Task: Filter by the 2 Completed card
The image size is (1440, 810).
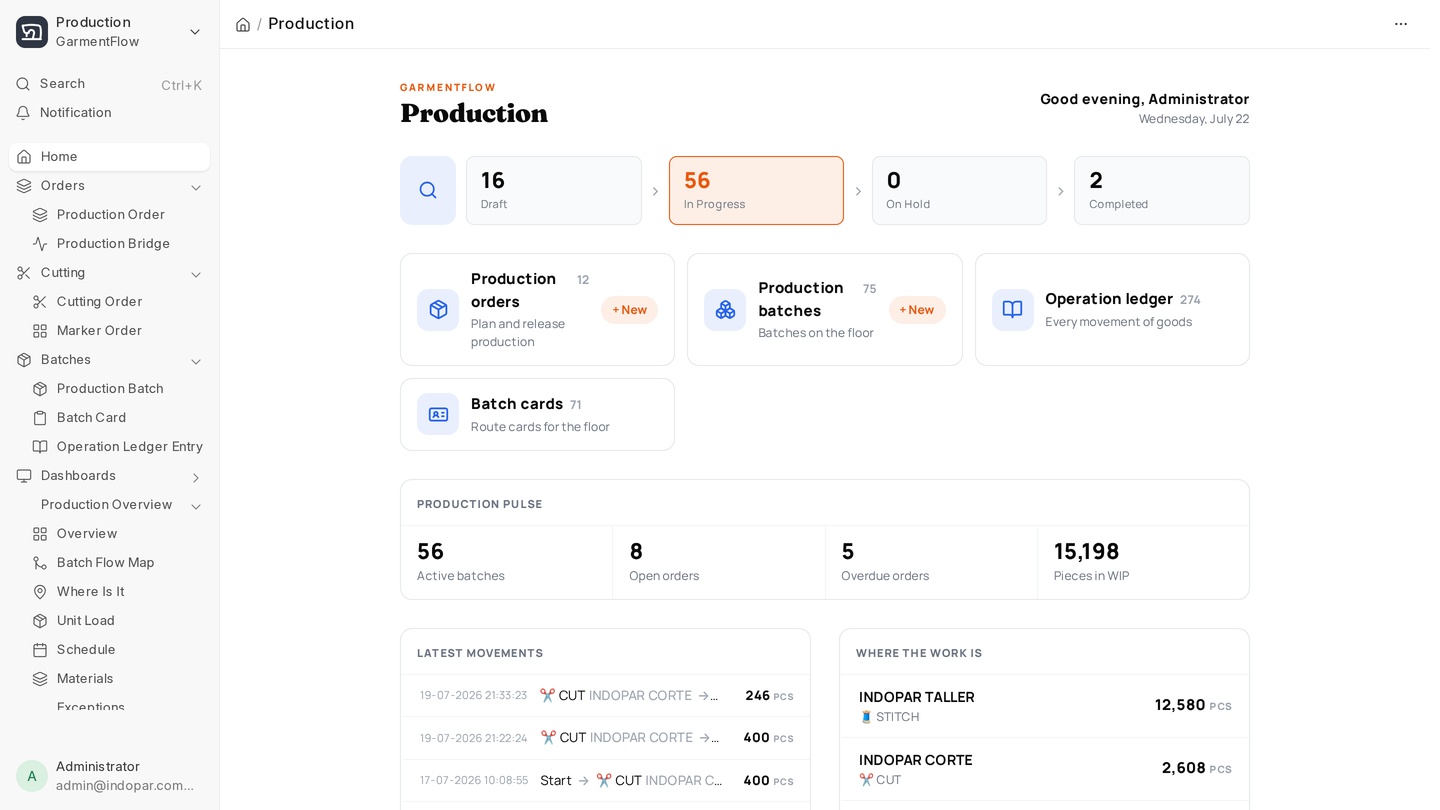Action: tap(1162, 190)
